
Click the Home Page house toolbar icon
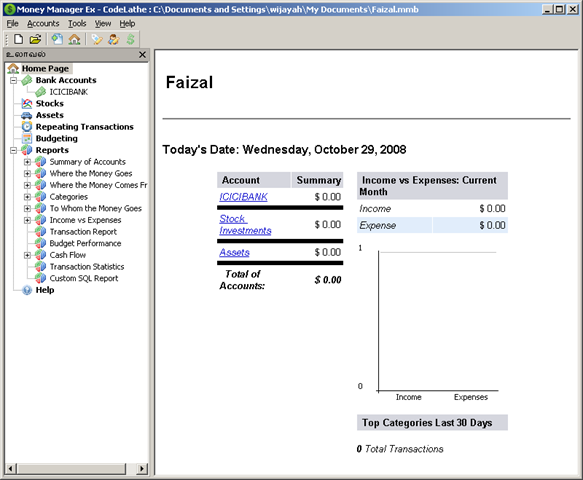[x=74, y=39]
